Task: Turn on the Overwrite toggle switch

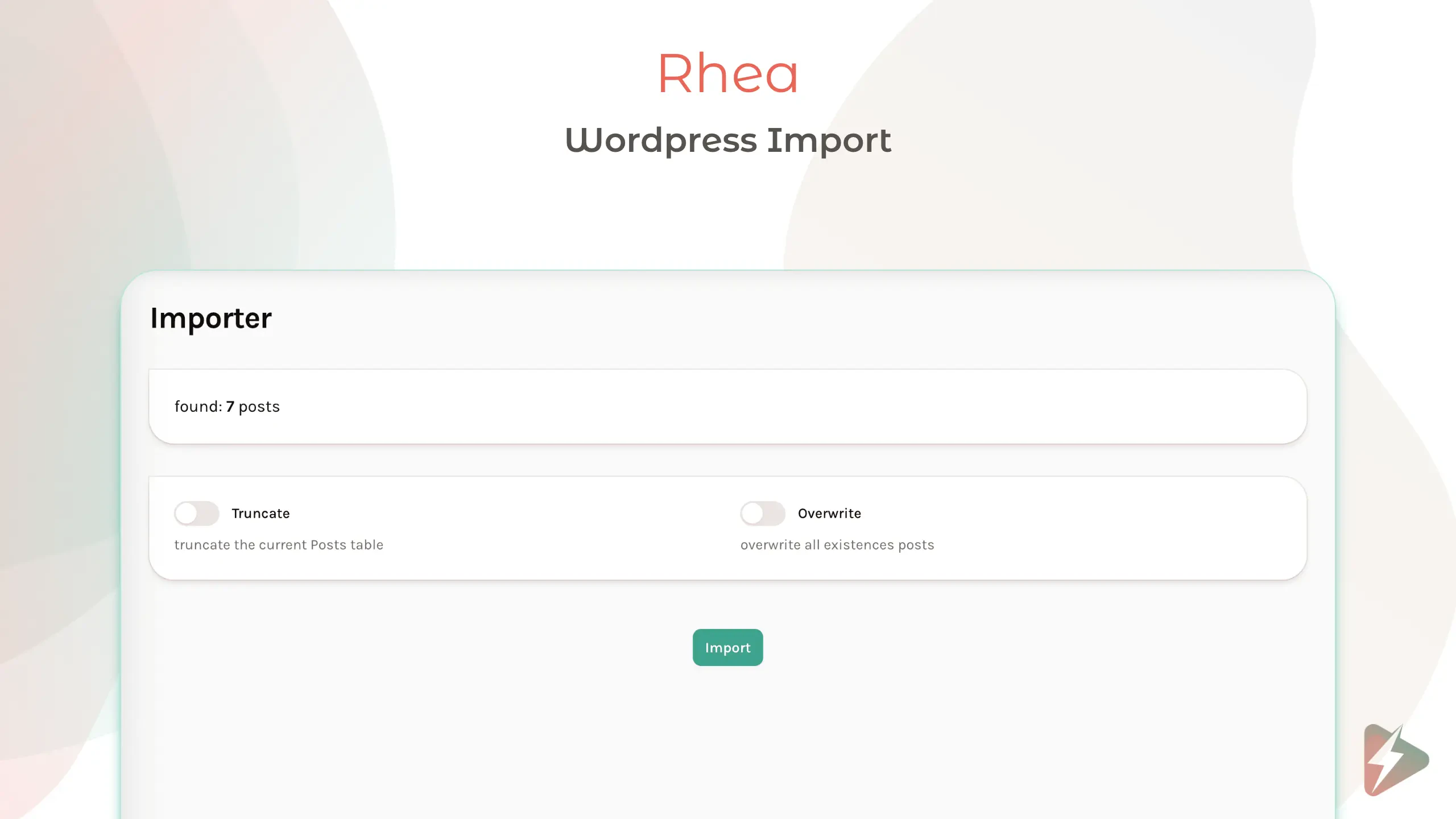Action: [x=763, y=513]
